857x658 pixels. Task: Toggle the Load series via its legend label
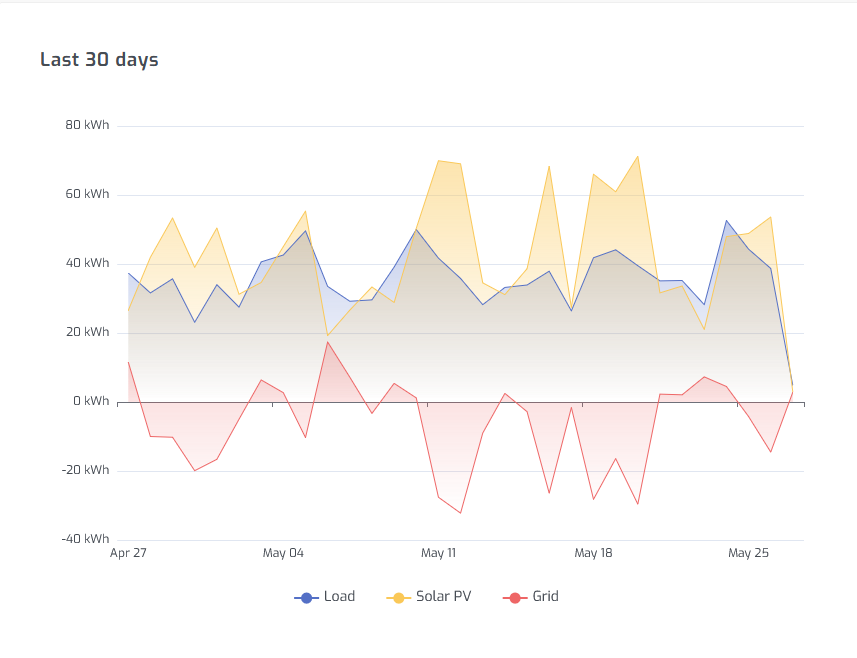[339, 597]
